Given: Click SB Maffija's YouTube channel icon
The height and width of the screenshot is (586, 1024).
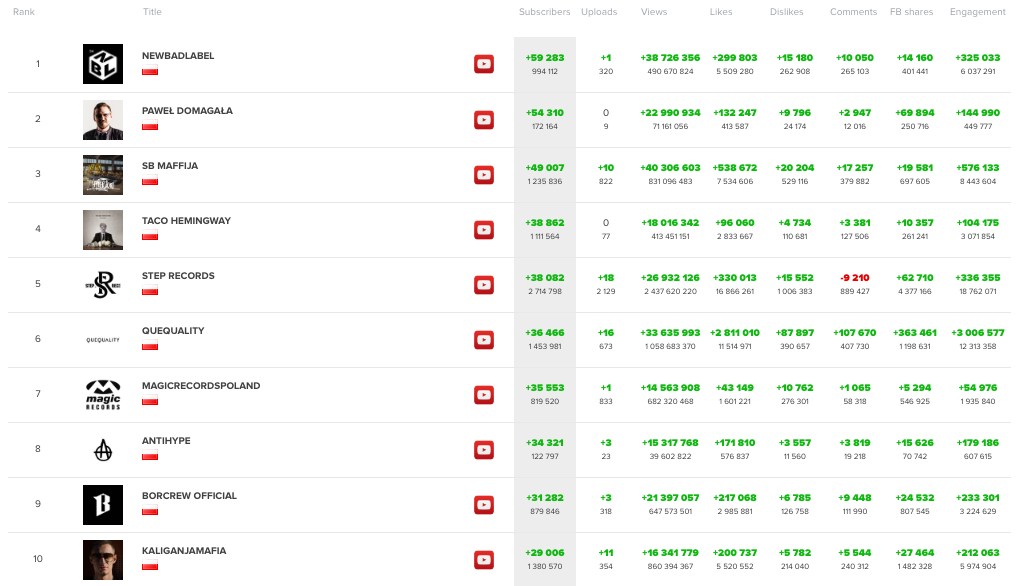Looking at the screenshot, I should click(484, 175).
